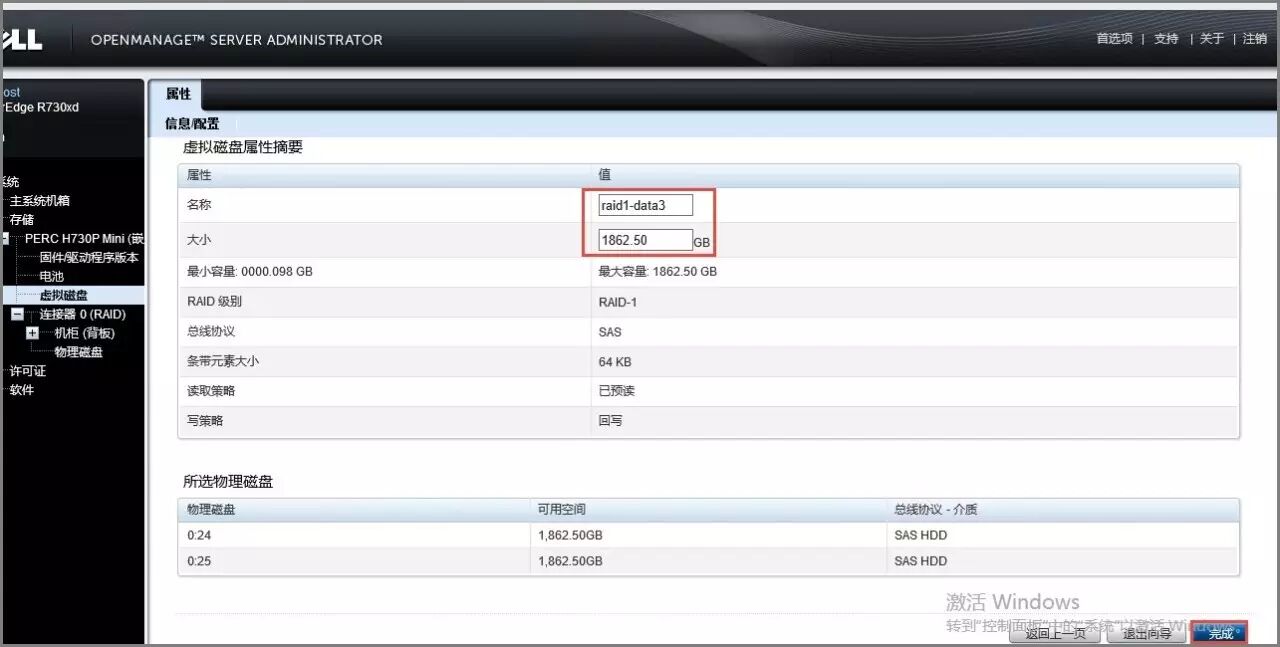
Task: Select 机柜 (背板) tree item
Action: point(85,334)
